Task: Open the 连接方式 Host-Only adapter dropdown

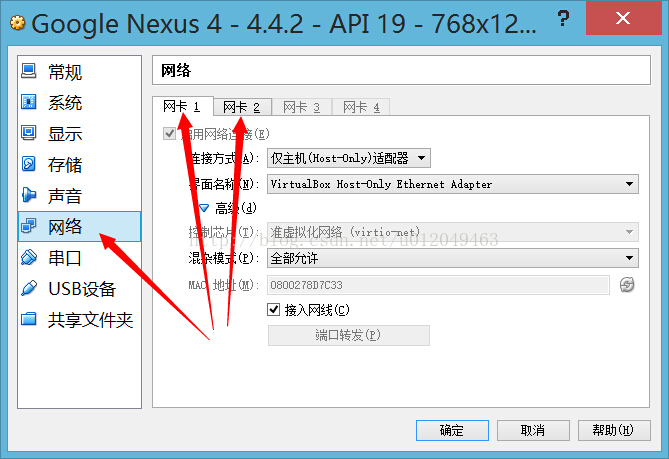Action: tap(349, 158)
